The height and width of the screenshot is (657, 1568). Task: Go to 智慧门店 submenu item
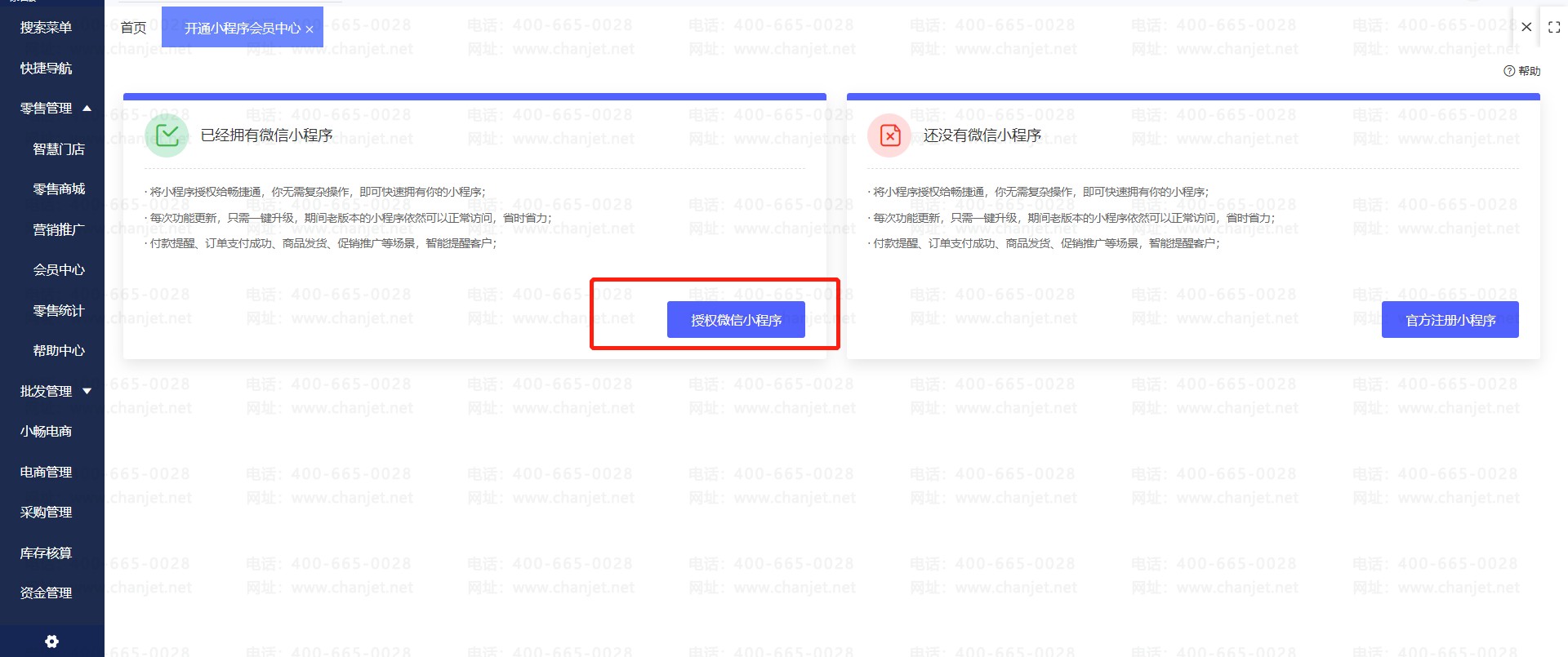[59, 149]
